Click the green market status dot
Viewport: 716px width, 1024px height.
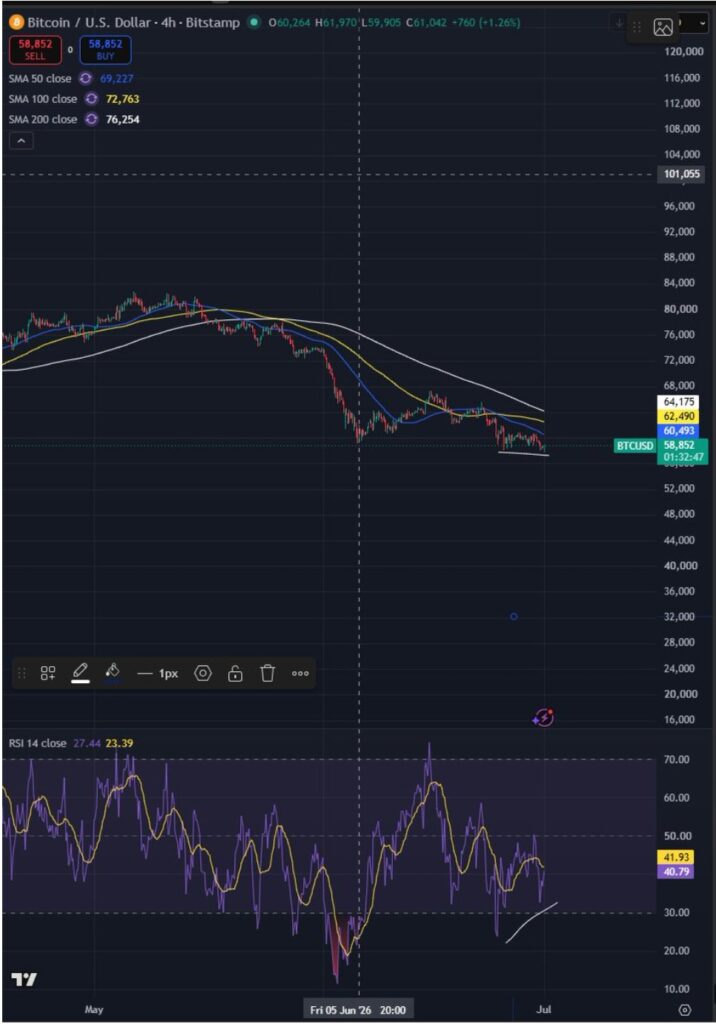[253, 22]
